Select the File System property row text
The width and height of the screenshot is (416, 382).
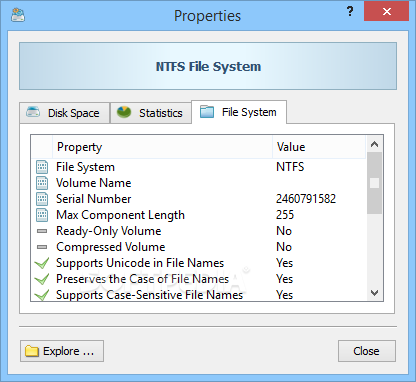click(85, 167)
